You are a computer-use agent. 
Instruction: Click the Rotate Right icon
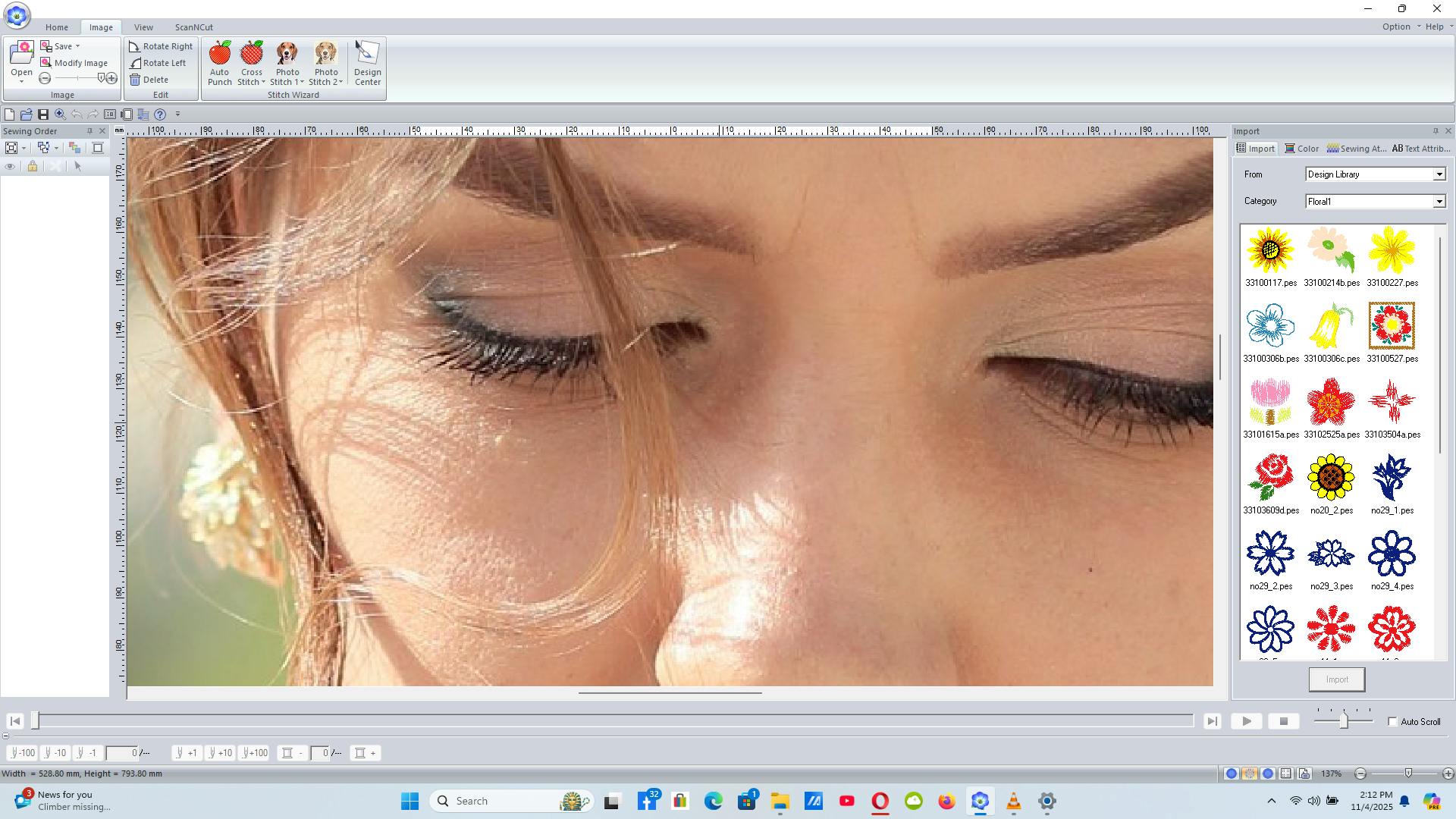135,46
